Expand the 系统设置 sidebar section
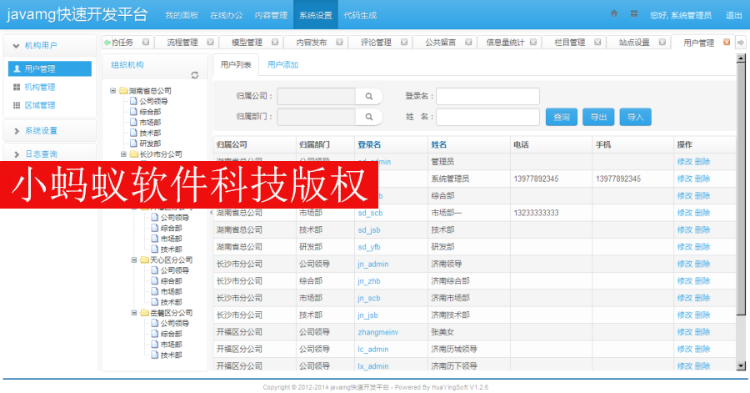Viewport: 750px width, 393px height. pyautogui.click(x=50, y=131)
